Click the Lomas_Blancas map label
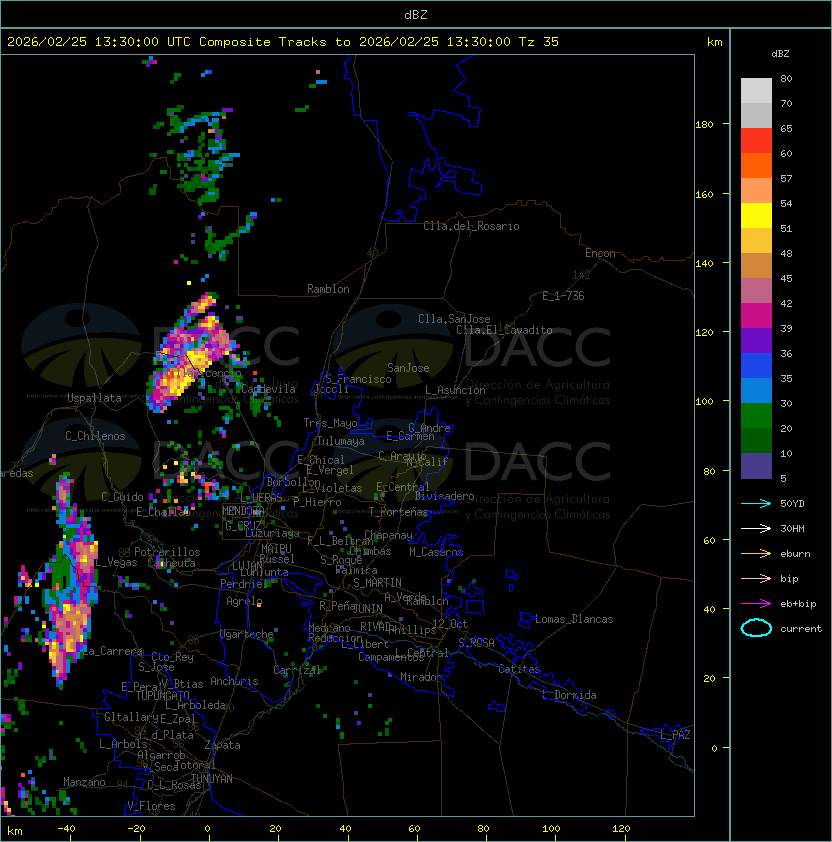The width and height of the screenshot is (832, 842). [574, 619]
